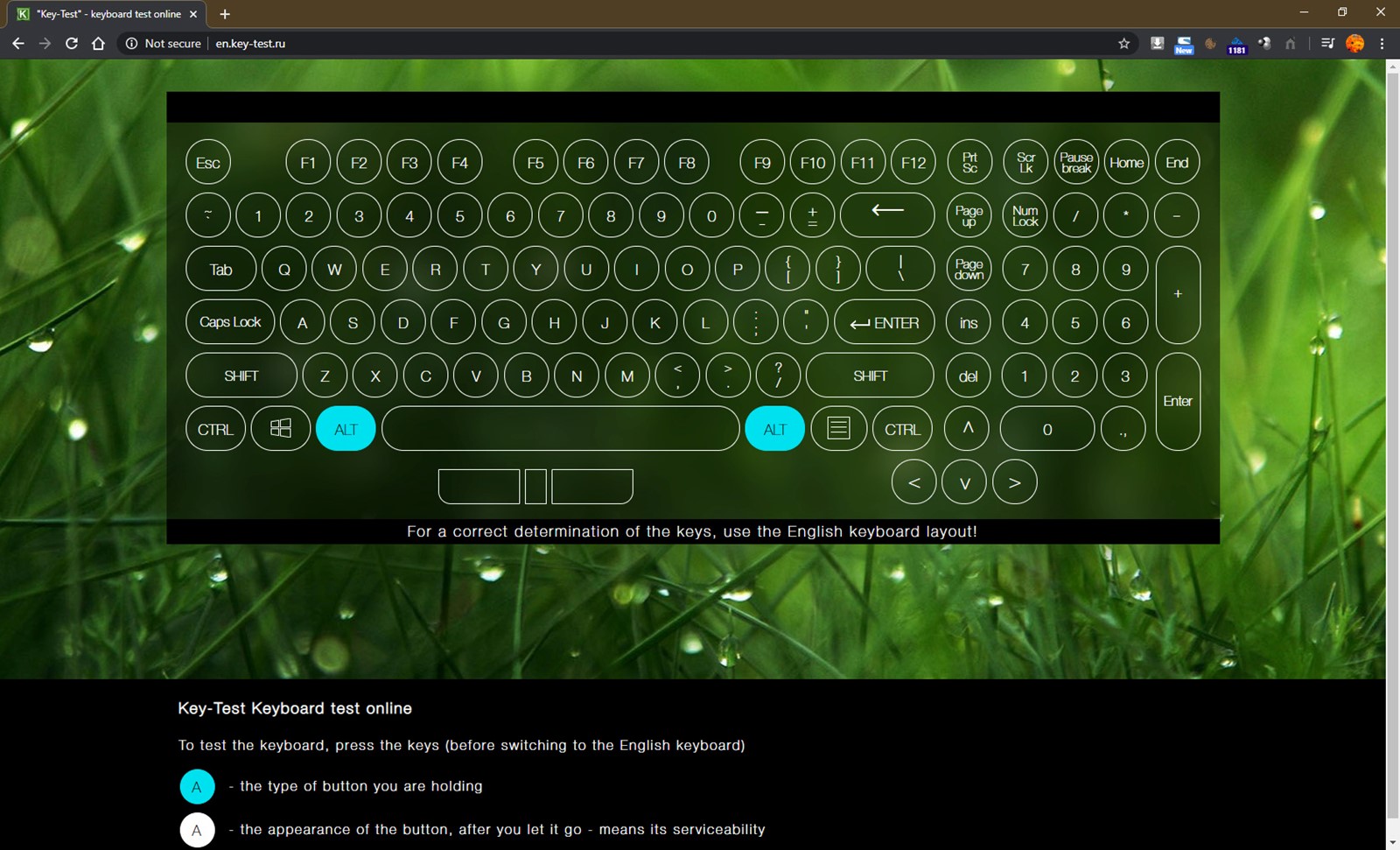The image size is (1400, 850).
Task: Click the letter Q key
Action: coord(284,269)
